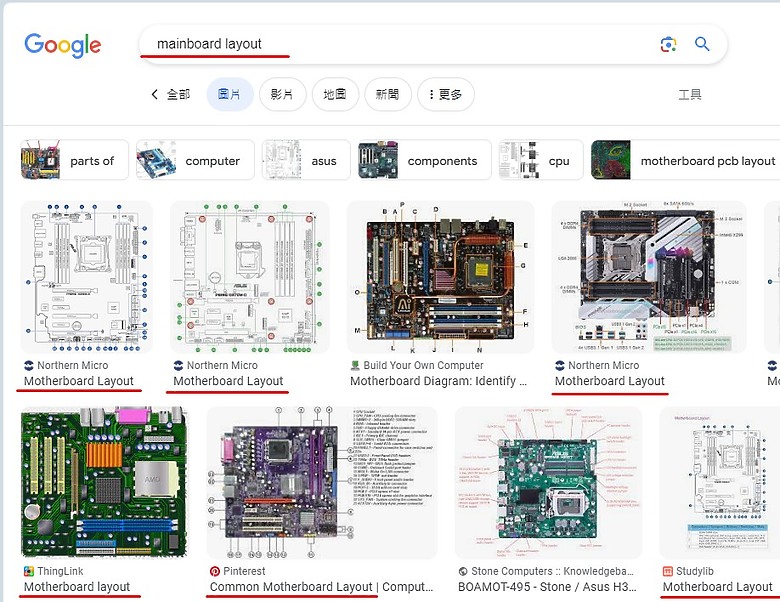
Task: Click 'Stone Computers :: Knowledgeba...' source name
Action: click(x=553, y=571)
